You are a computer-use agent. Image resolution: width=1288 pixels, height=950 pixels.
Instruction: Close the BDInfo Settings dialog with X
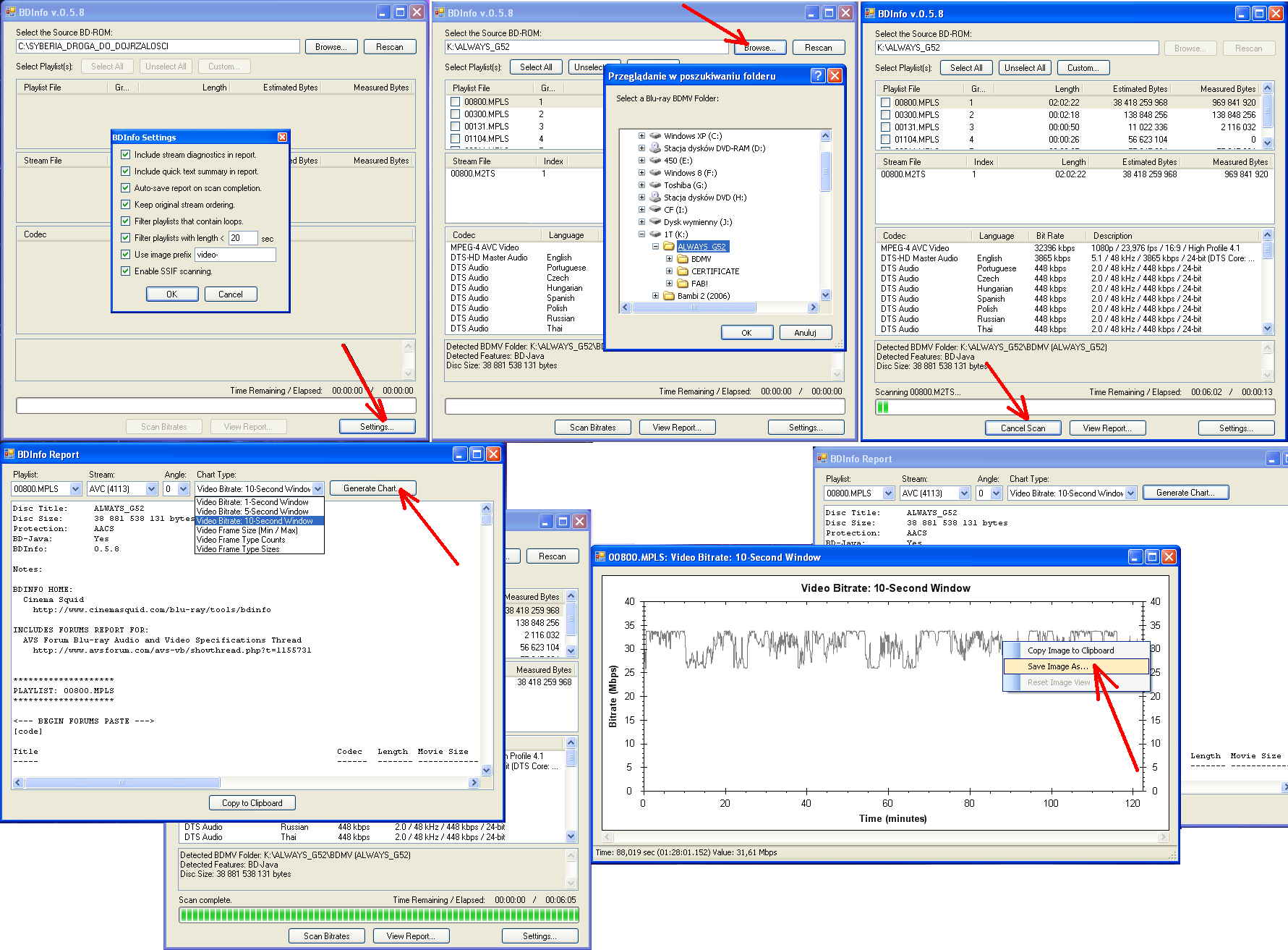tap(282, 137)
